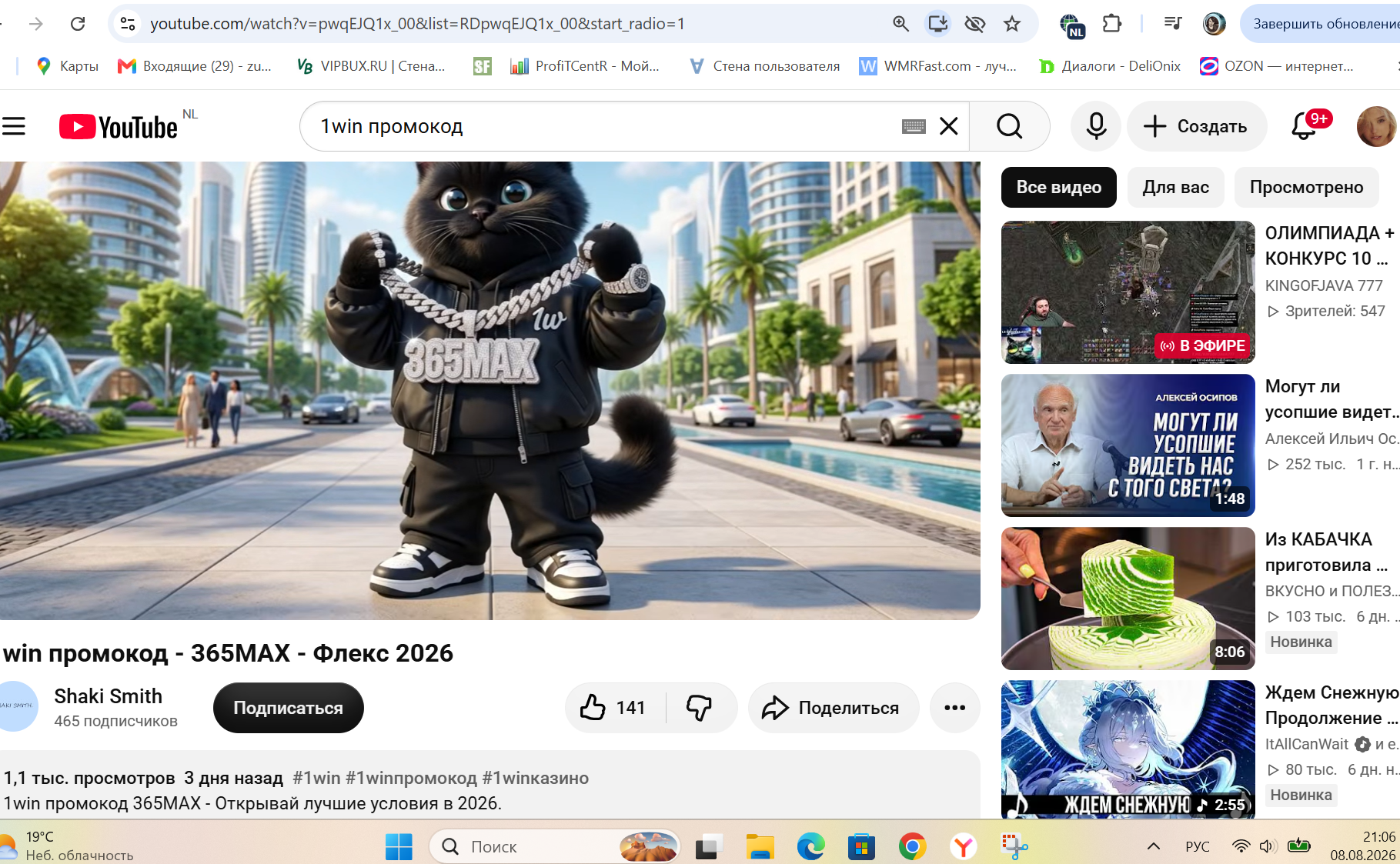
Task: Click the video player with the black cat
Action: (x=490, y=391)
